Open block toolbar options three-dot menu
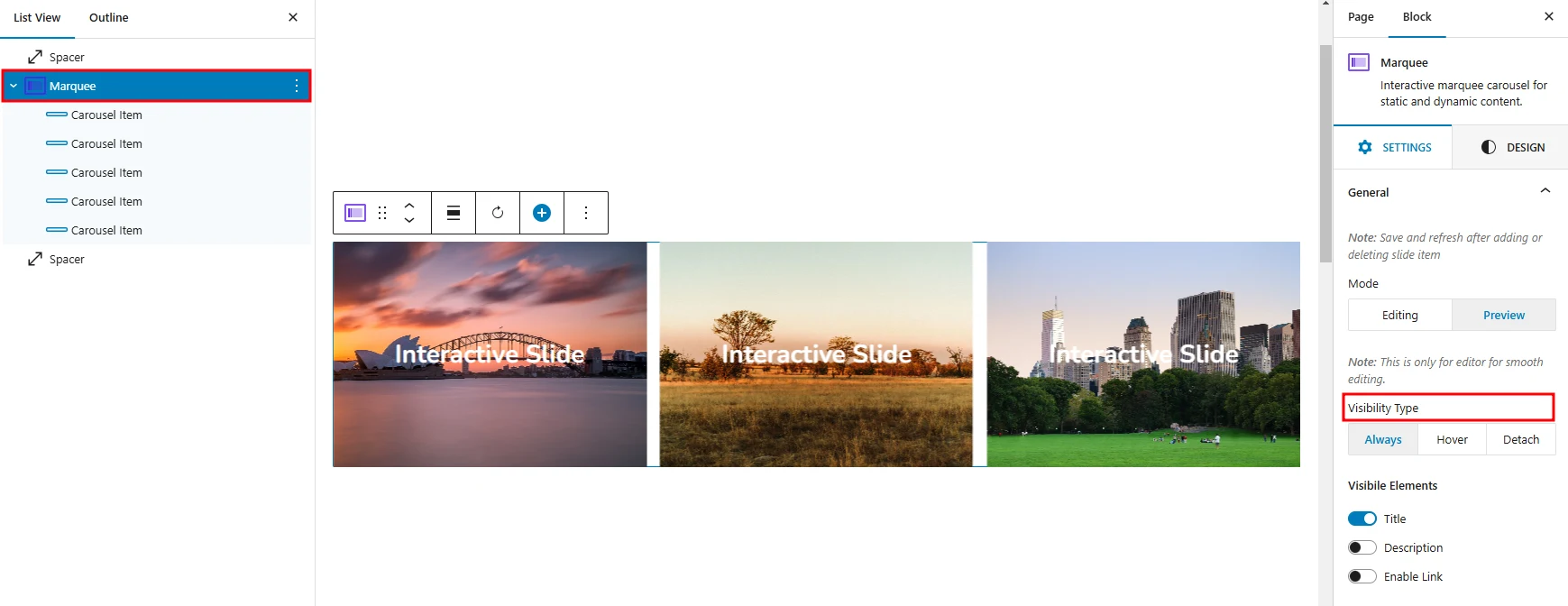Viewport: 1568px width, 606px height. (x=586, y=213)
